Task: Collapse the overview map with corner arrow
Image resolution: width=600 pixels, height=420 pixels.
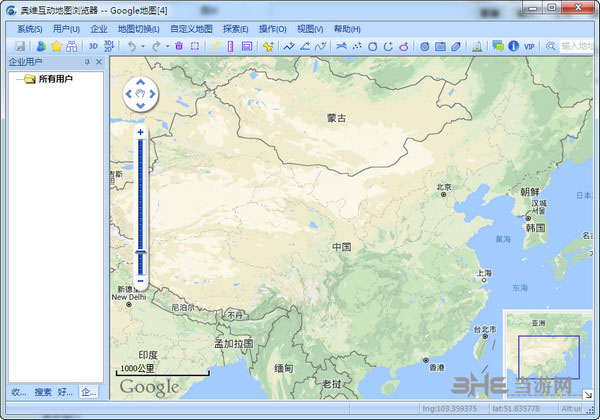Action: coord(588,394)
